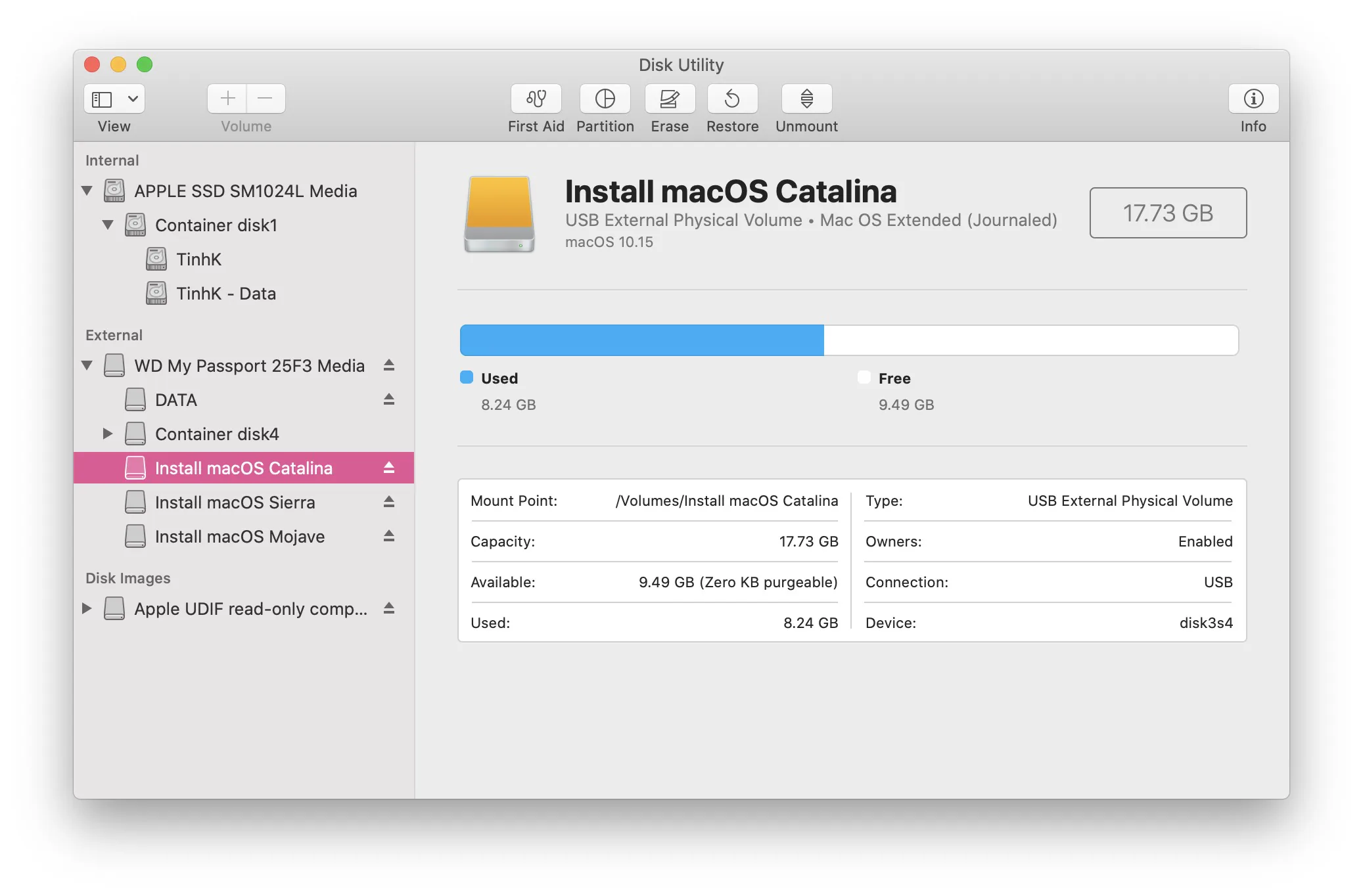Viewport: 1363px width, 896px height.
Task: Run First Aid on the selected volume
Action: click(536, 99)
